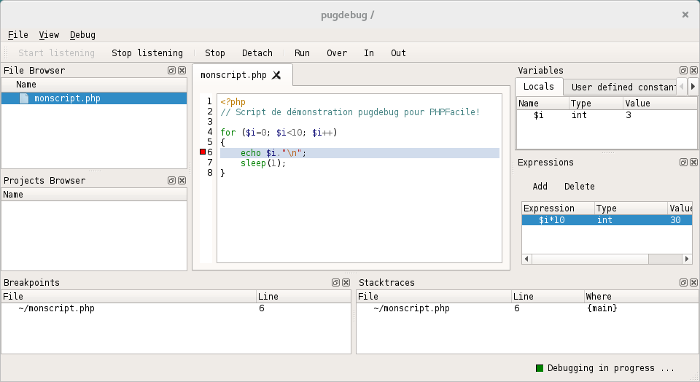Click step In in the toolbar

point(369,53)
